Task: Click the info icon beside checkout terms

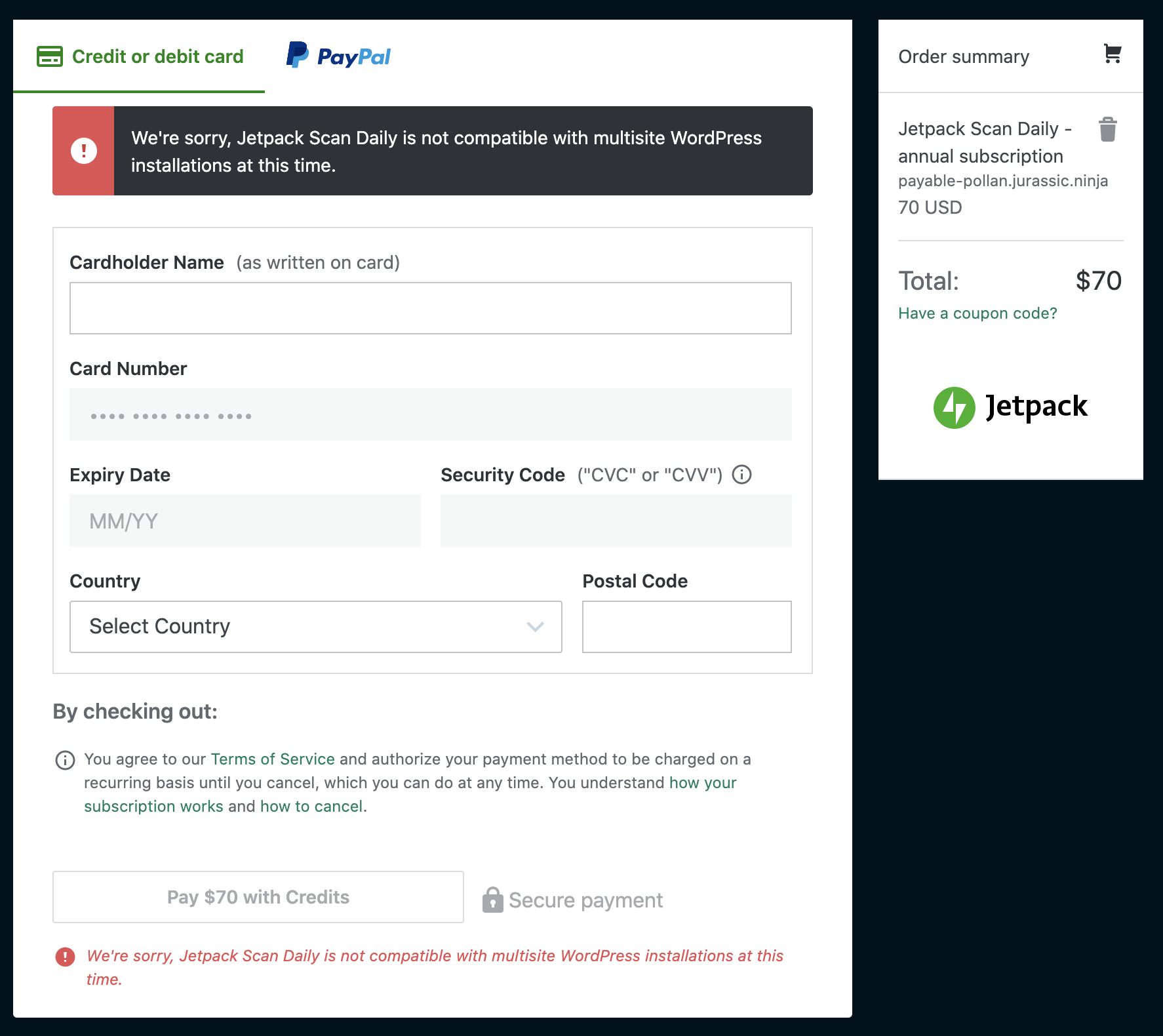Action: coord(65,760)
